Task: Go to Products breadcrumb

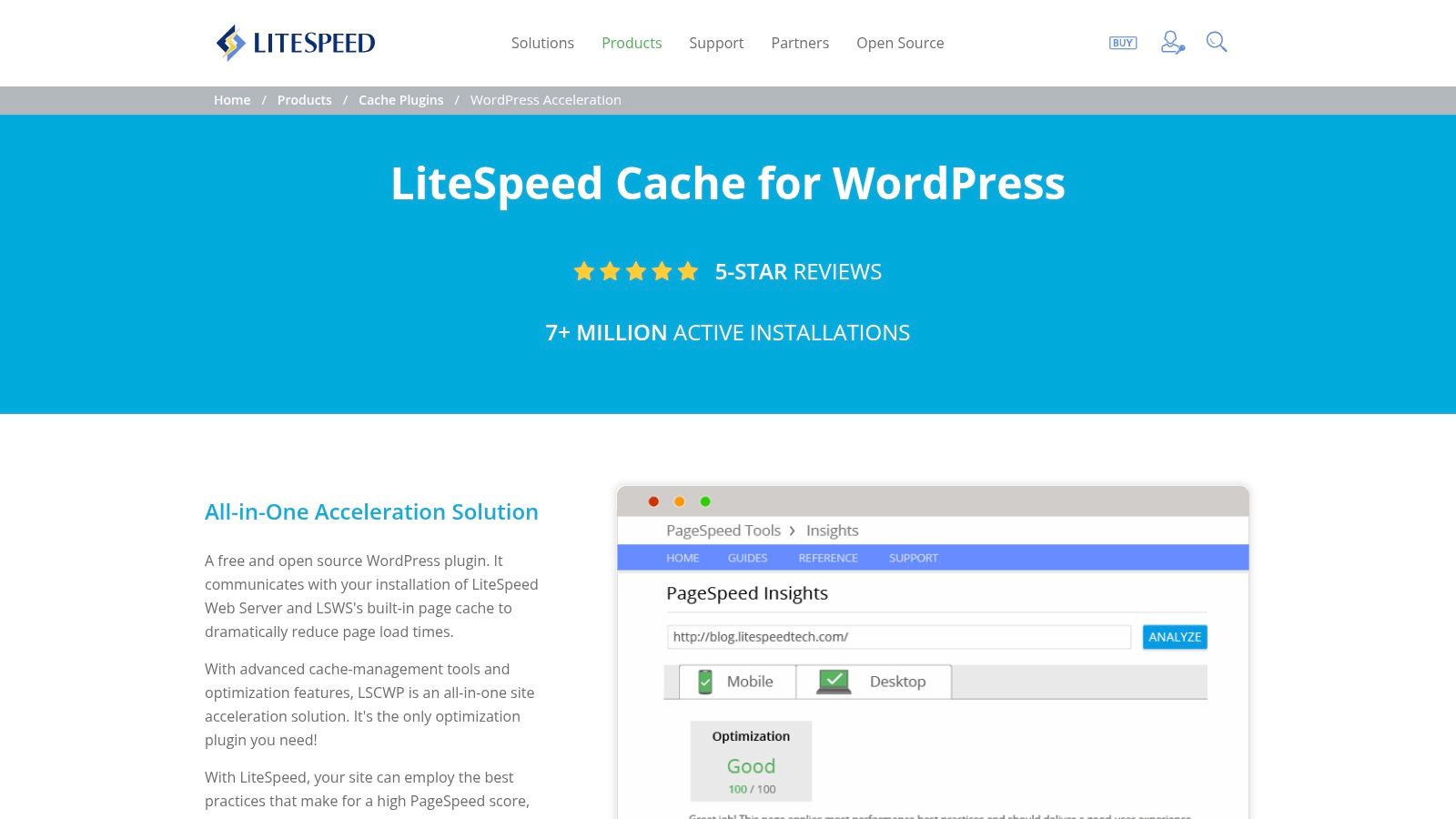Action: [x=305, y=100]
